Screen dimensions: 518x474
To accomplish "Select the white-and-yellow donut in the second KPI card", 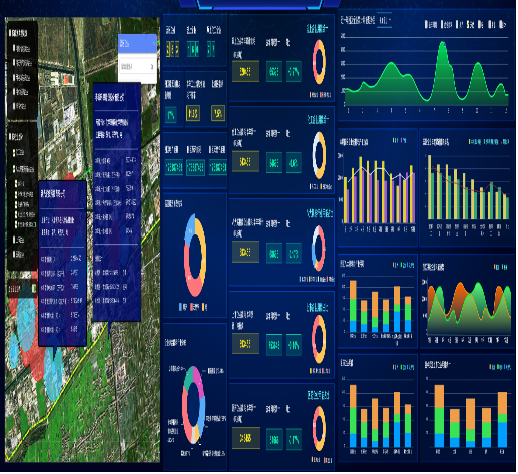I will 320,155.
